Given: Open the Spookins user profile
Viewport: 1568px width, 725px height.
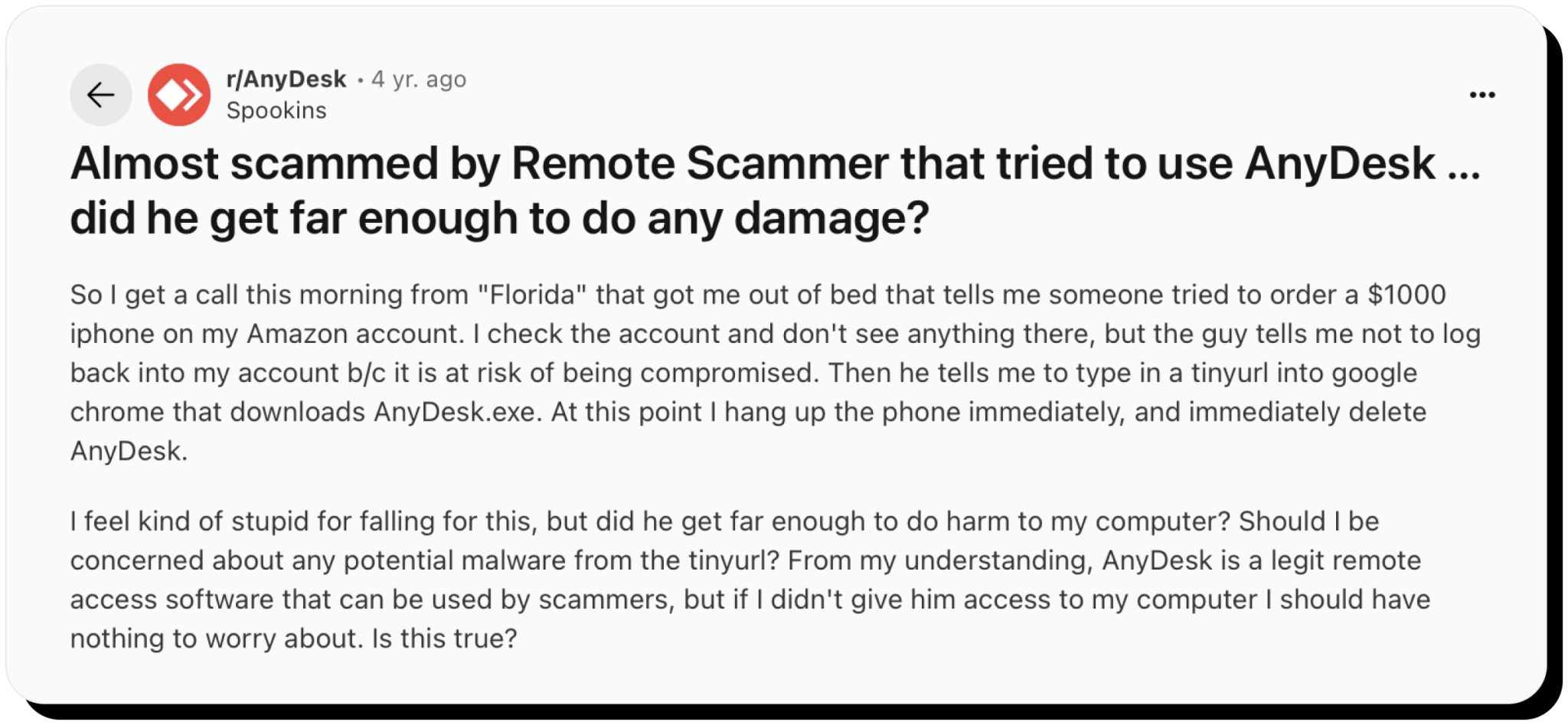Looking at the screenshot, I should point(276,110).
